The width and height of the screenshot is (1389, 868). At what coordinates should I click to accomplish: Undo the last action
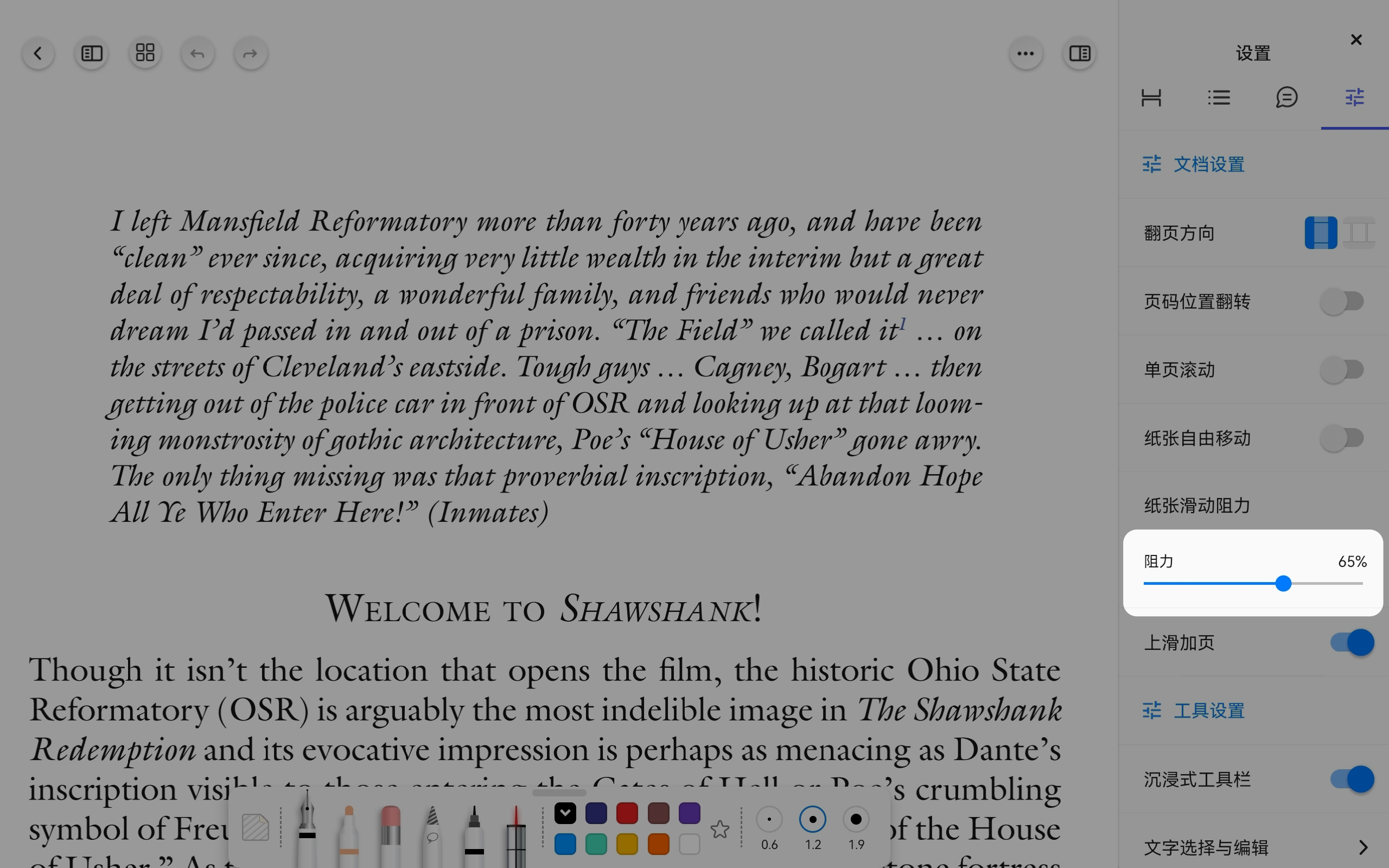197,53
